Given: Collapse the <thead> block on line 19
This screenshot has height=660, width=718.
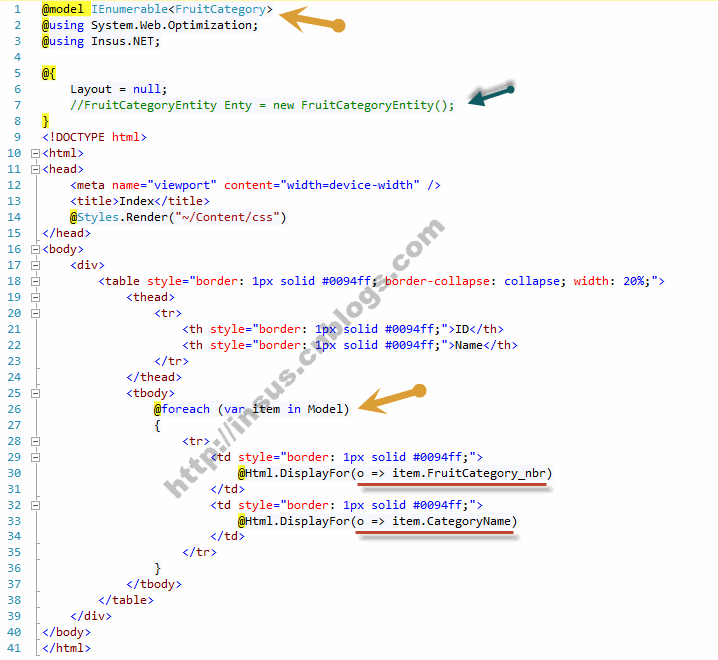Looking at the screenshot, I should (35, 298).
